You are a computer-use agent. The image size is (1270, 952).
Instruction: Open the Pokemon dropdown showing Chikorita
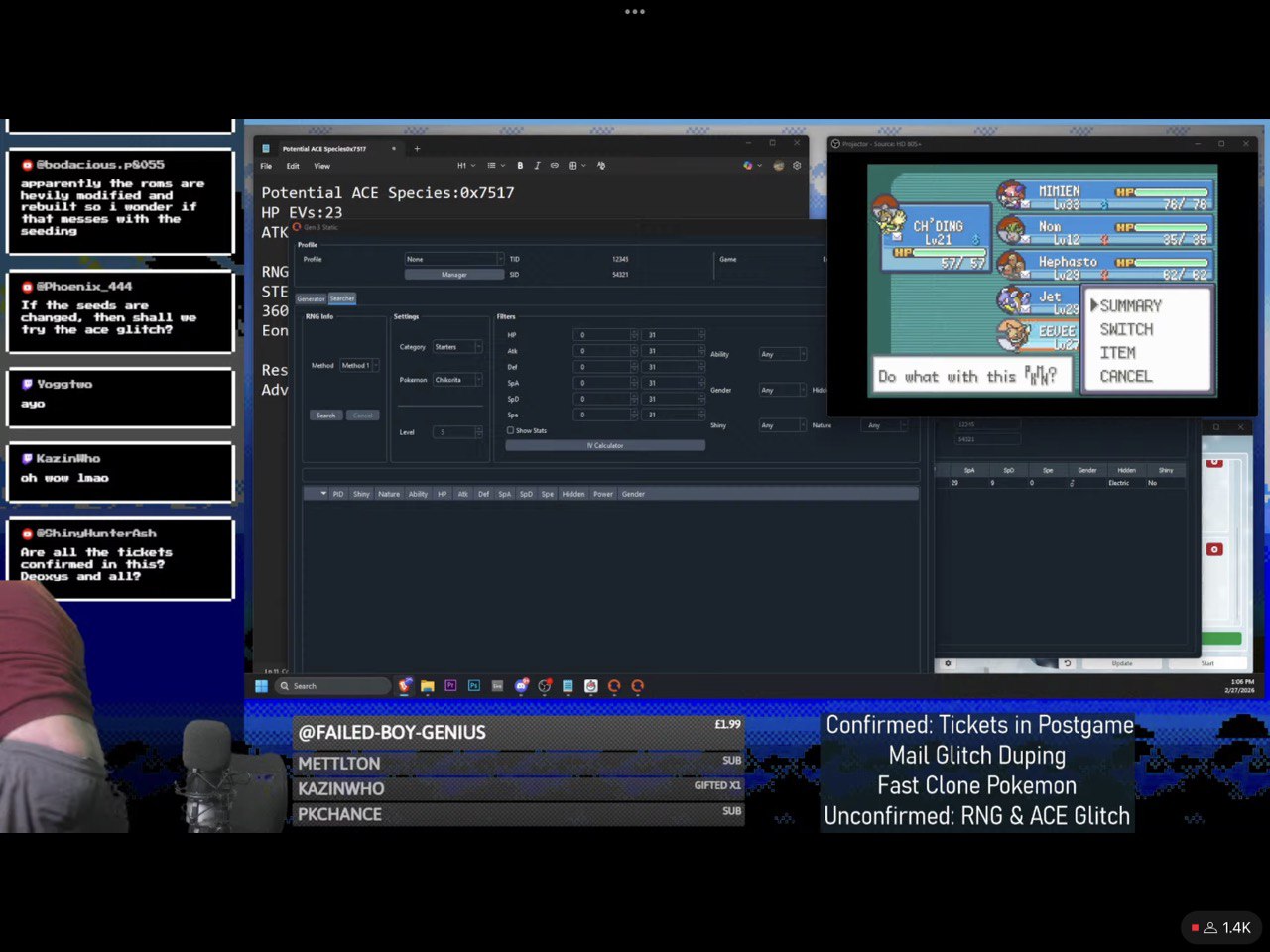[x=457, y=380]
